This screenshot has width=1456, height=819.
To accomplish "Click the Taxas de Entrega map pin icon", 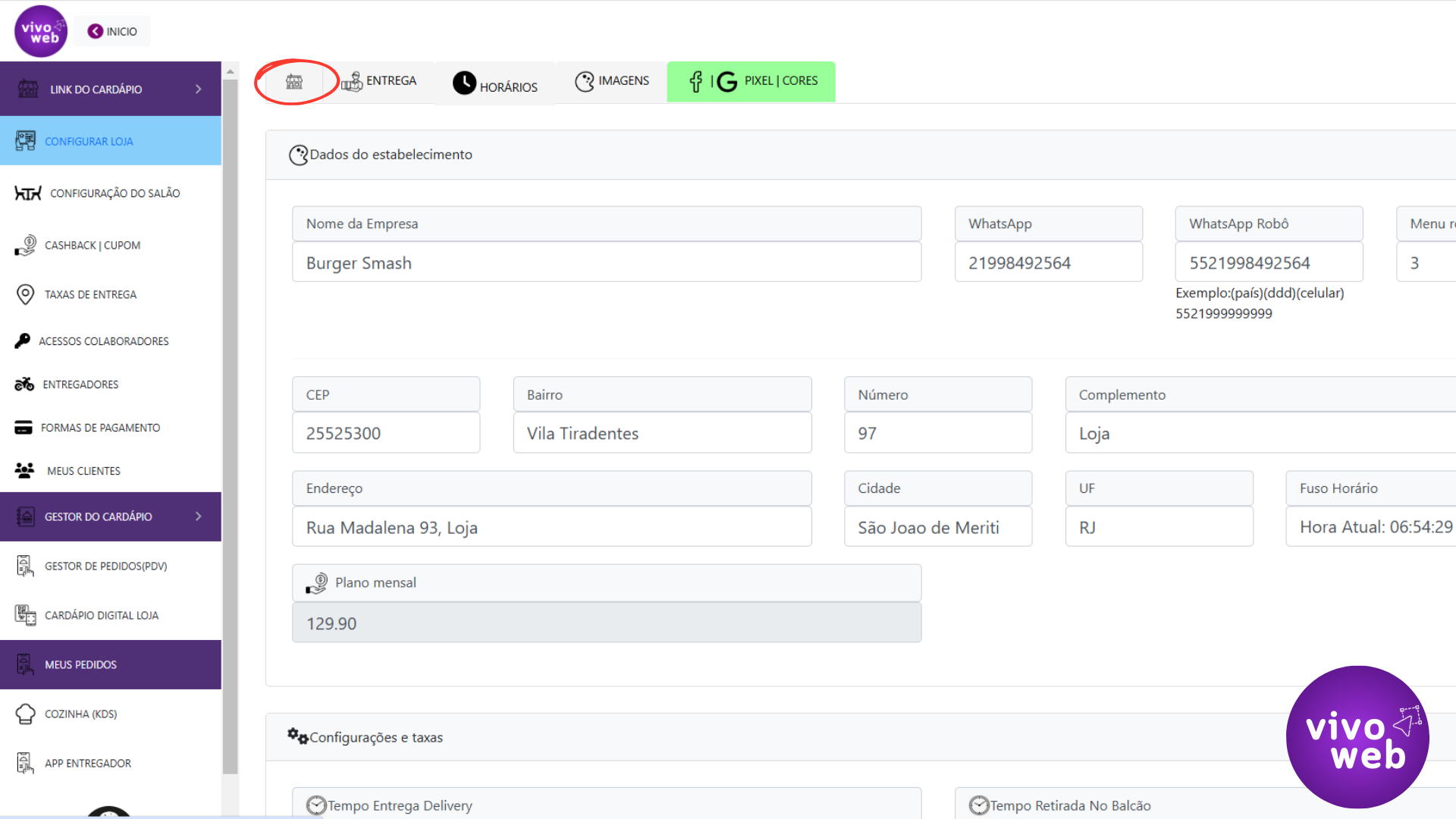I will click(25, 294).
